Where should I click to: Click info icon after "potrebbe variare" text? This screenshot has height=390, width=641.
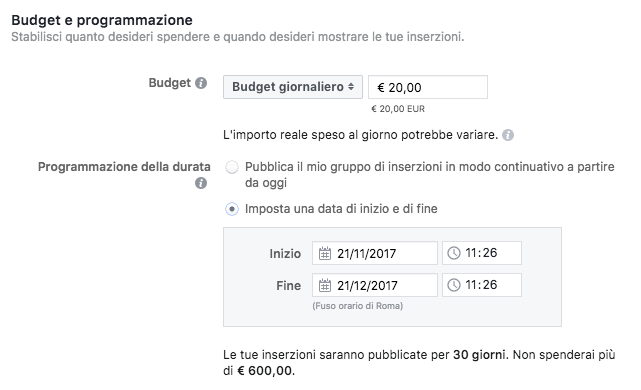pos(508,135)
